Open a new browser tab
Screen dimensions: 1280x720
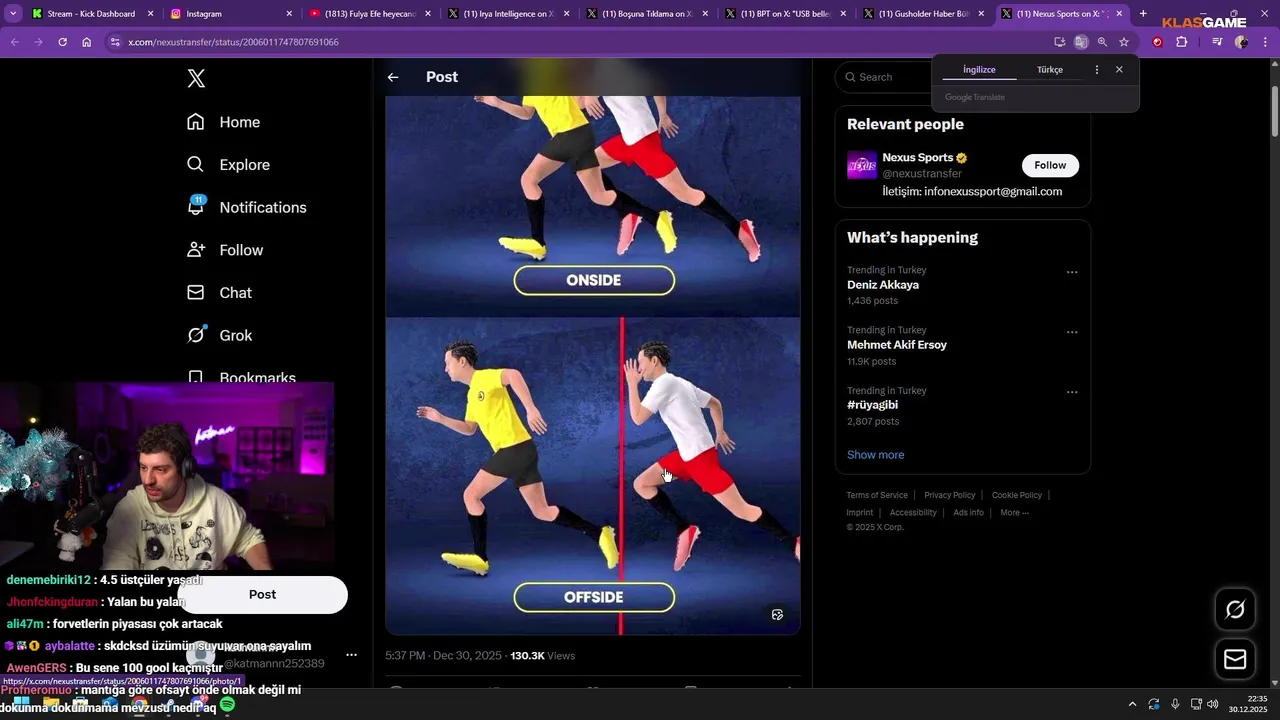pos(1143,14)
